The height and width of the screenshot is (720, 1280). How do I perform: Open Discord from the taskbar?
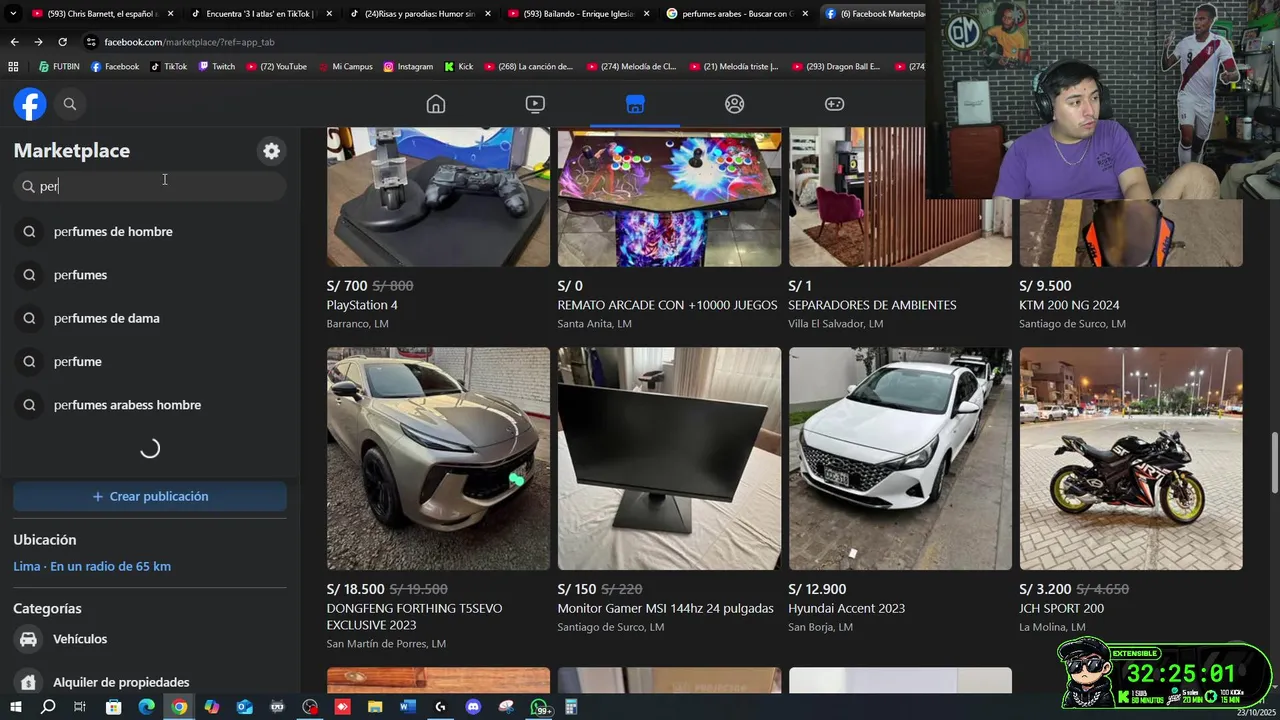tap(473, 707)
